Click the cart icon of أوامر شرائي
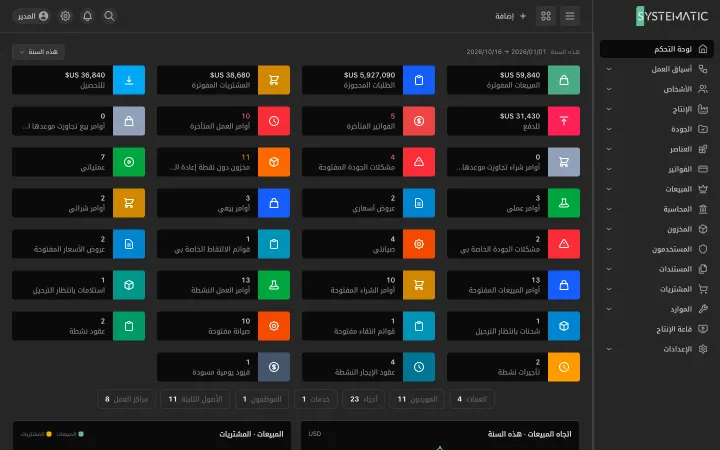 pos(129,203)
